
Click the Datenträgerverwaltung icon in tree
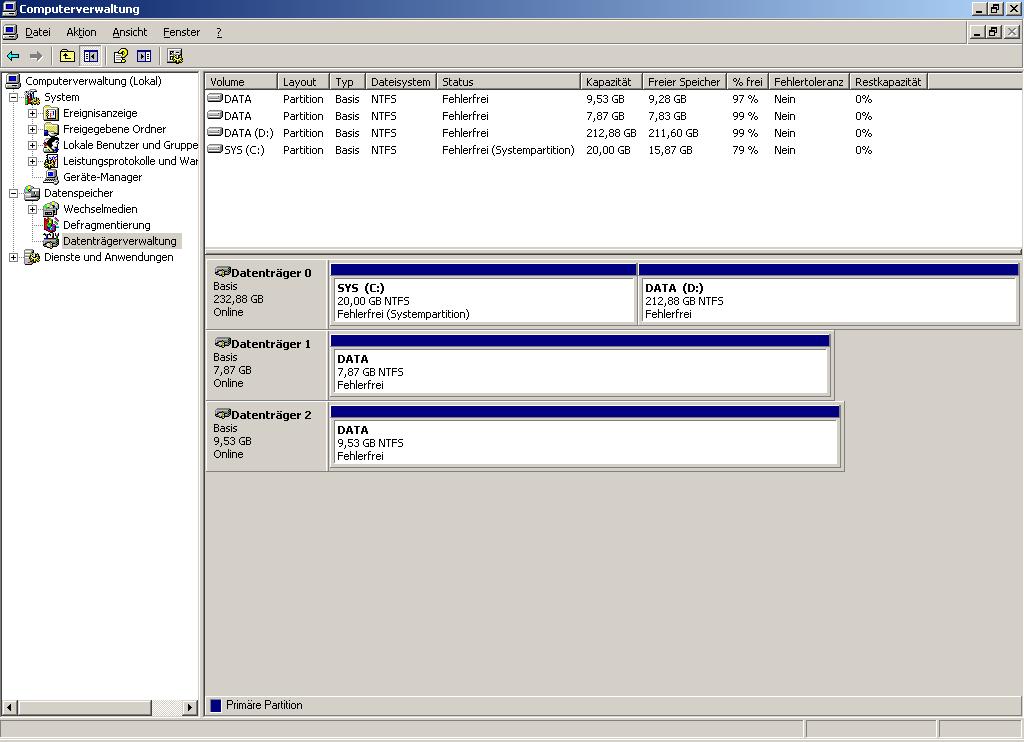(51, 241)
